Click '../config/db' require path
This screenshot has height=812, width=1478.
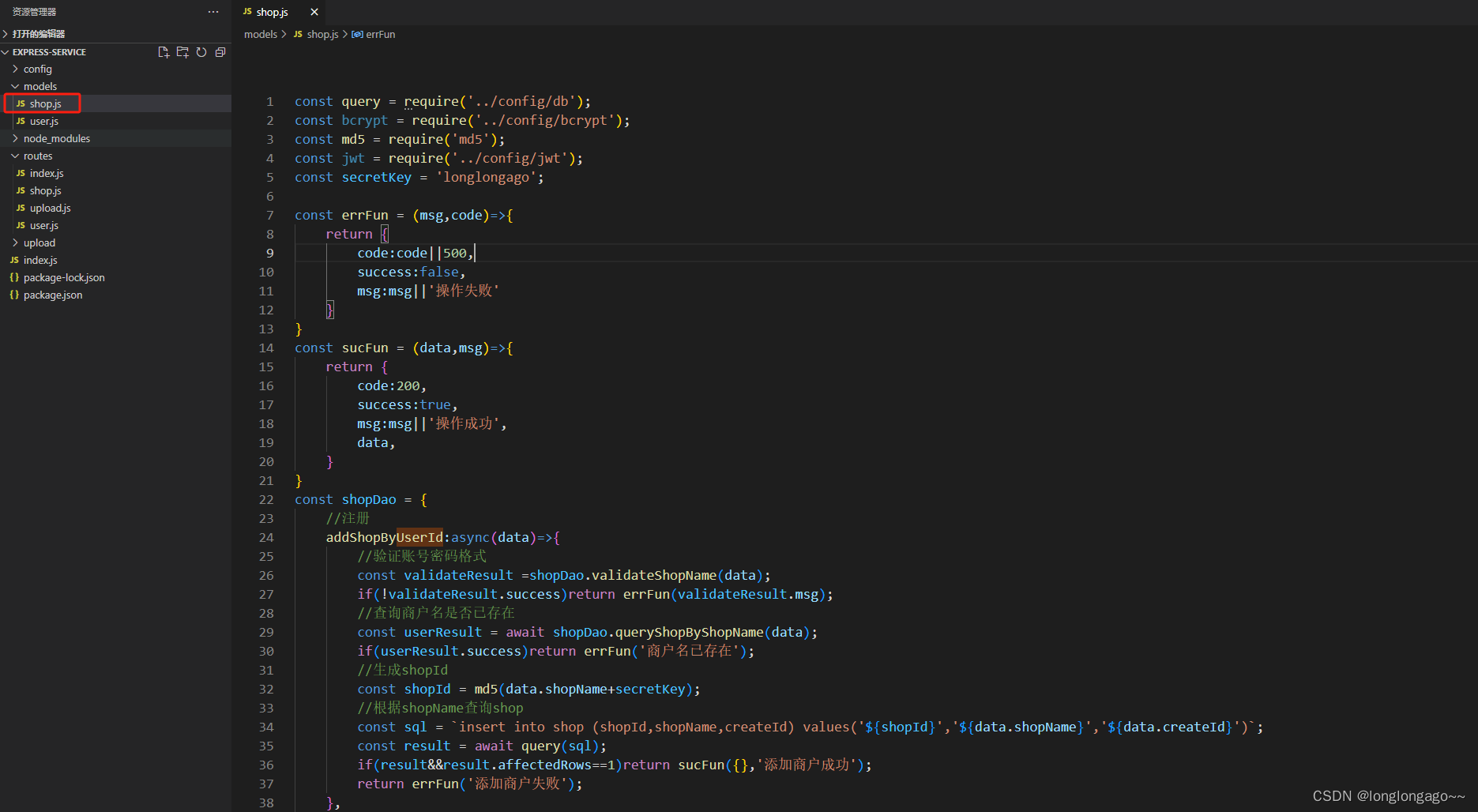tap(521, 101)
